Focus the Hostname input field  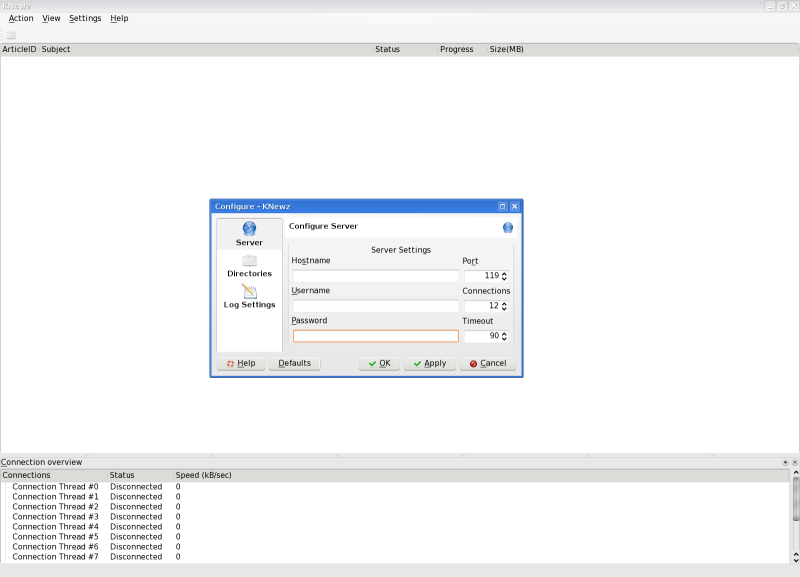(x=376, y=276)
